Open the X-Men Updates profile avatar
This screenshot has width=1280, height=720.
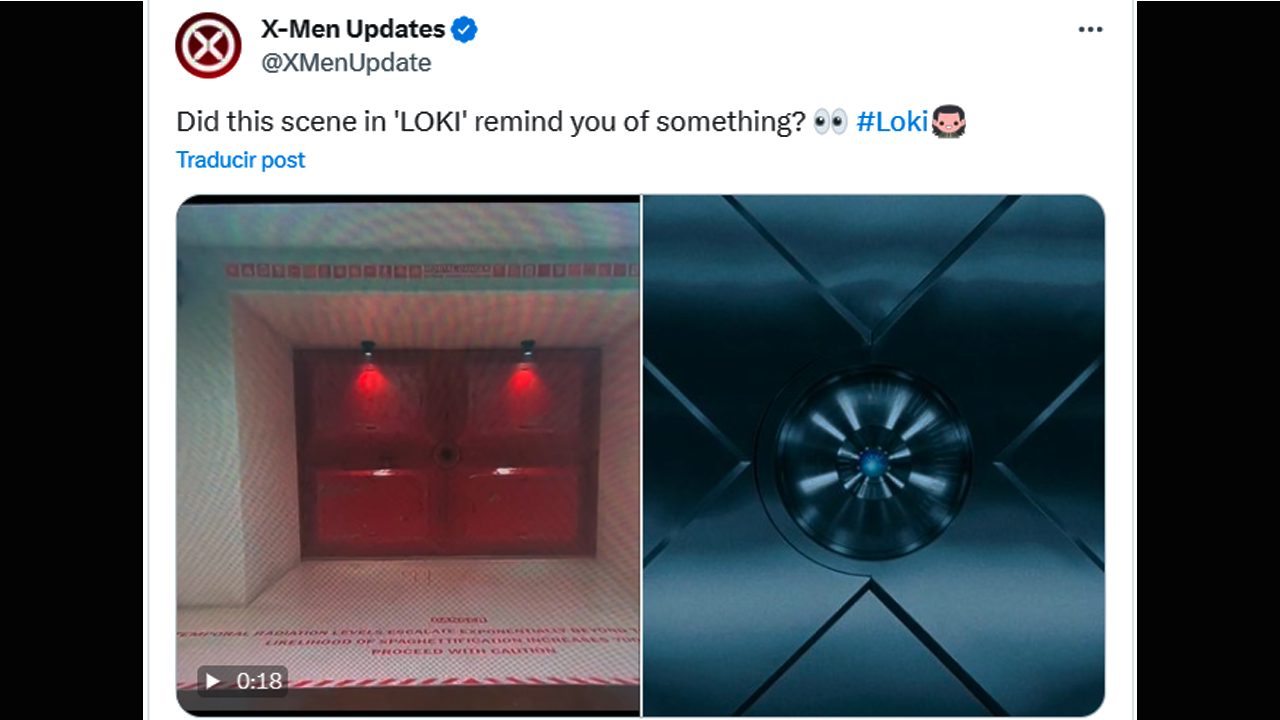pos(208,45)
